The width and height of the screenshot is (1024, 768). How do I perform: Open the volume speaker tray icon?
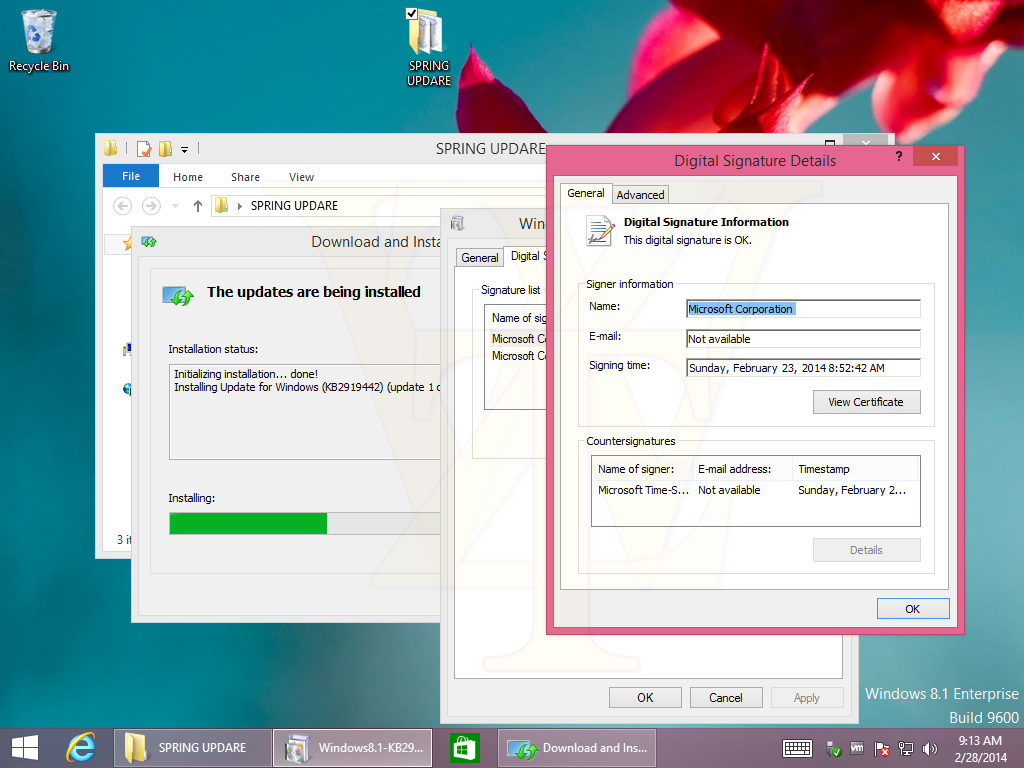click(929, 749)
